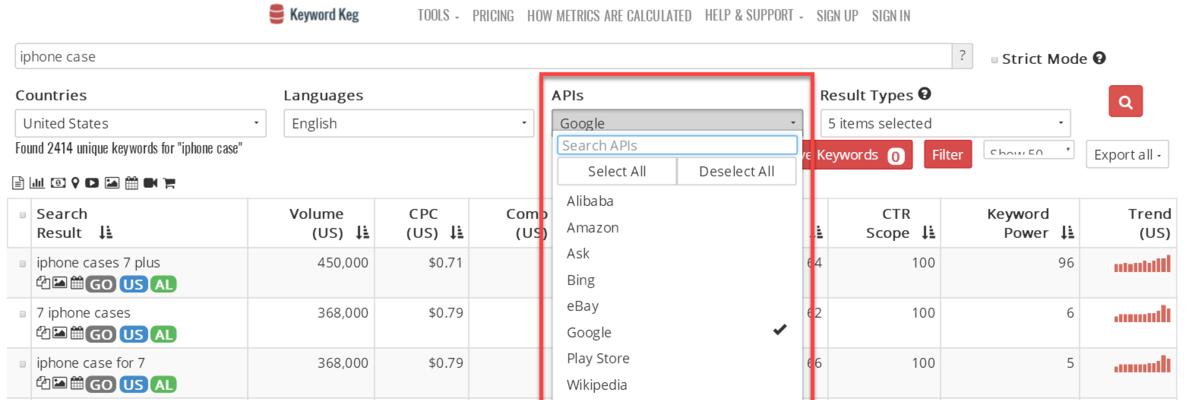Sort by Keyword Power column

[x=1067, y=233]
